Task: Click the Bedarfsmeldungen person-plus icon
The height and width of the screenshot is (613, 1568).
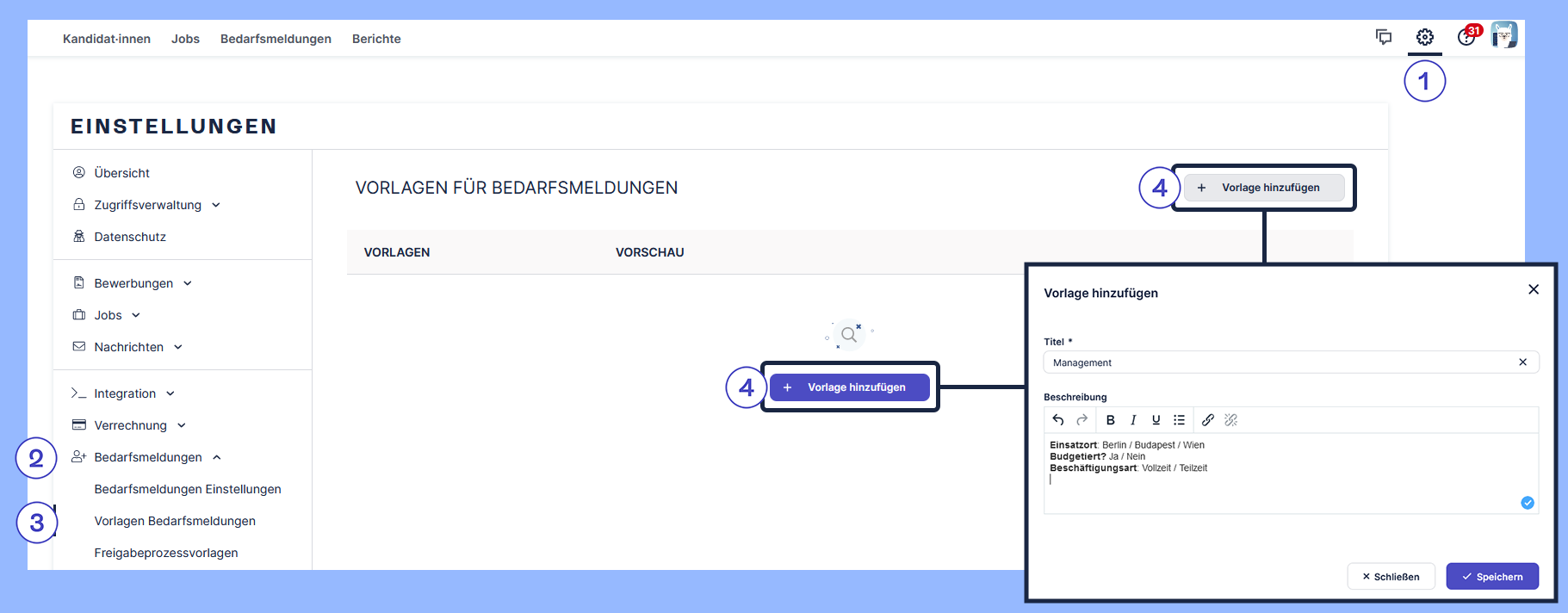Action: (79, 456)
